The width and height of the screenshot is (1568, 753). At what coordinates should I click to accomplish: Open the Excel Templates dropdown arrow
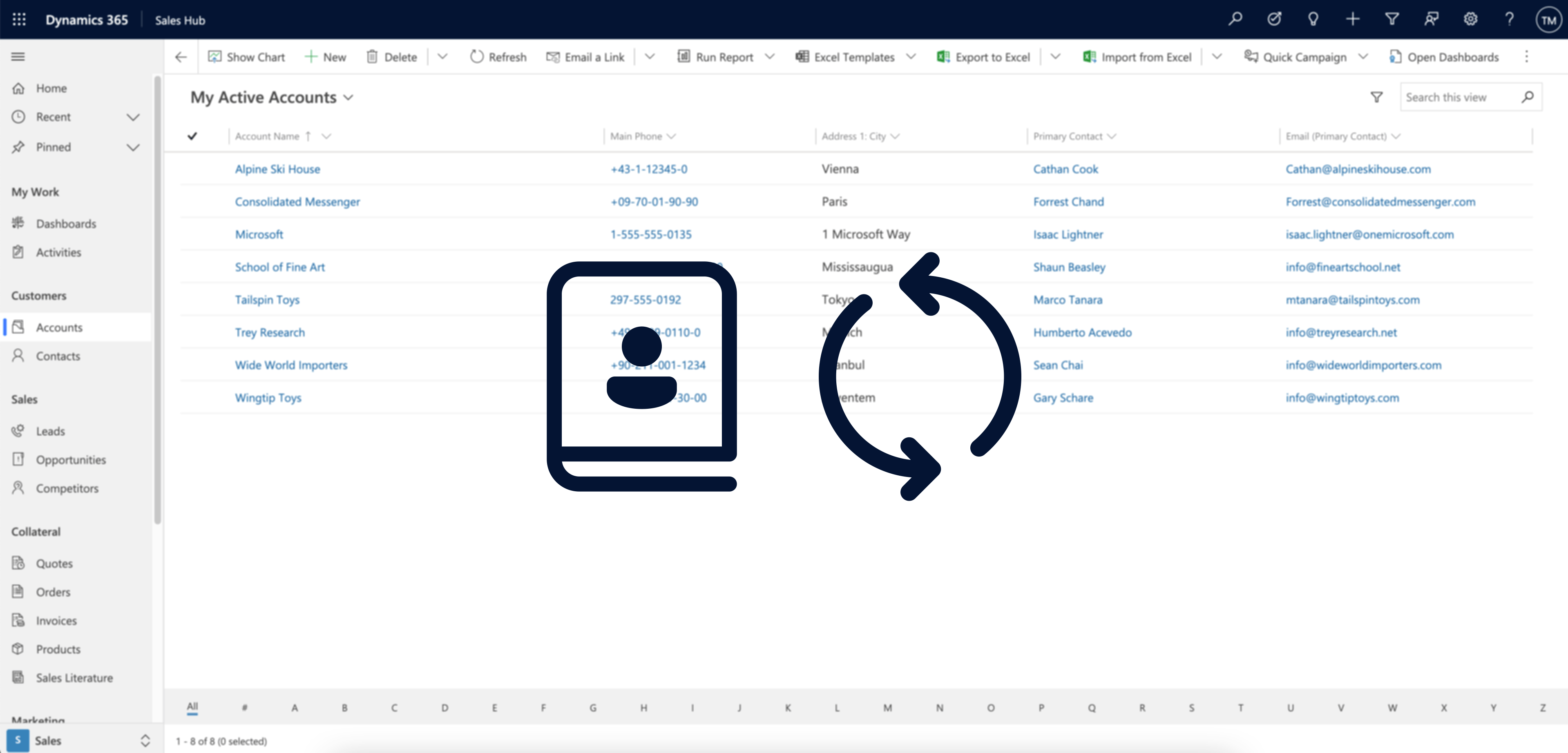click(x=911, y=57)
